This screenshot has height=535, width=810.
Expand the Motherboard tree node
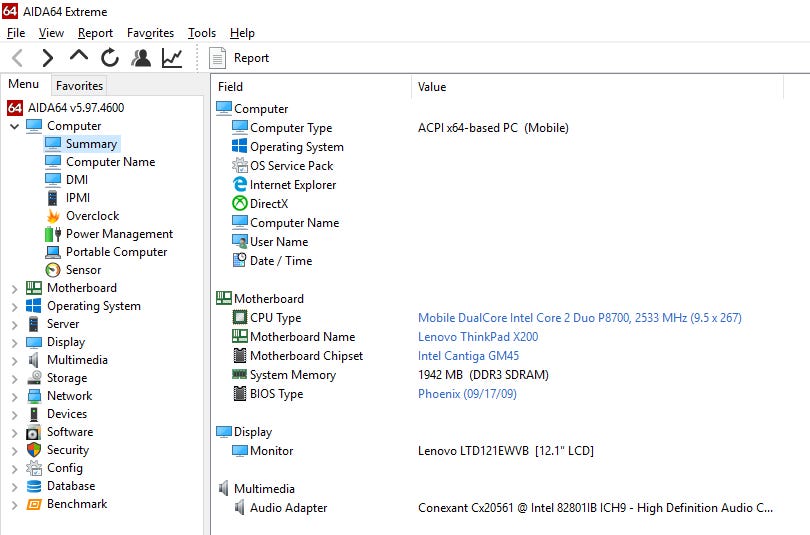point(14,288)
